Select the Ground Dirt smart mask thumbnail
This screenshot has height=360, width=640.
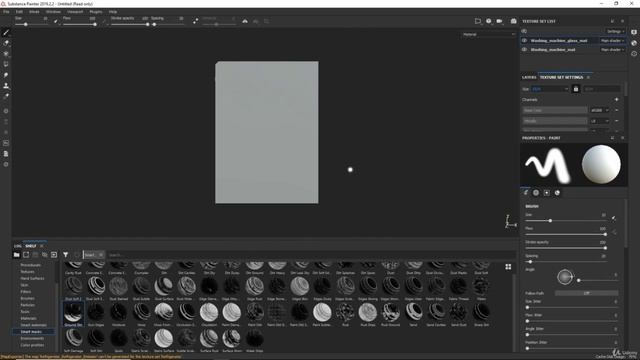73,314
